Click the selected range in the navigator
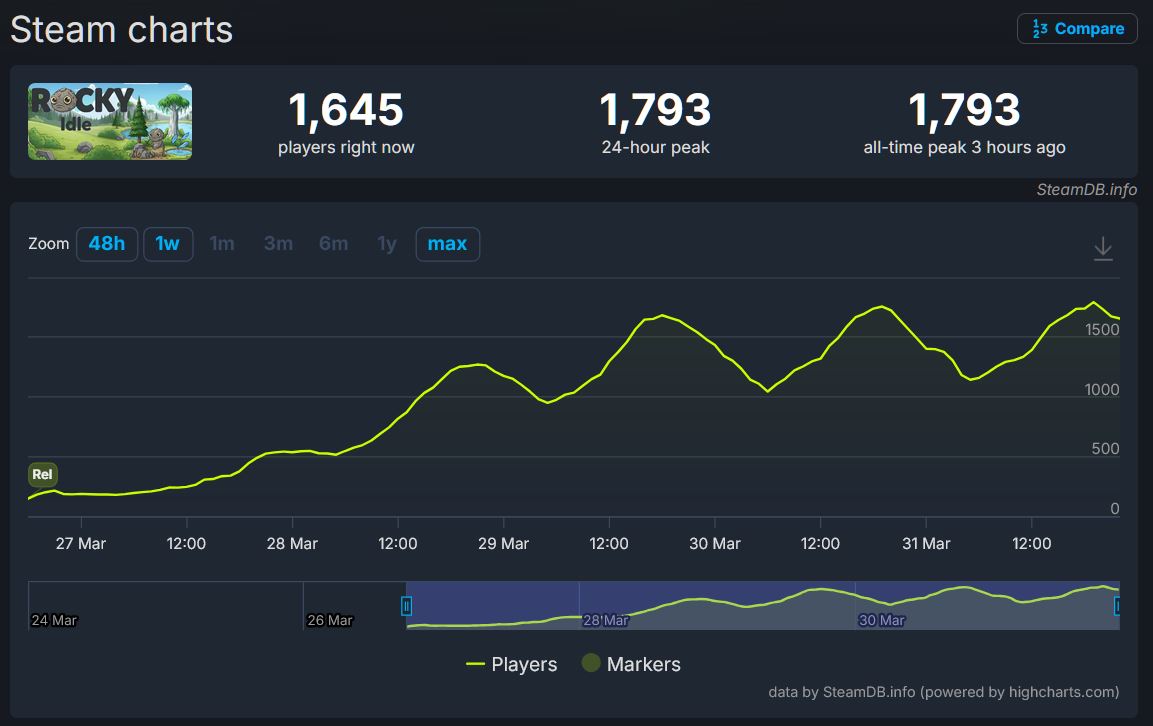Viewport: 1153px width, 726px height. tap(763, 605)
